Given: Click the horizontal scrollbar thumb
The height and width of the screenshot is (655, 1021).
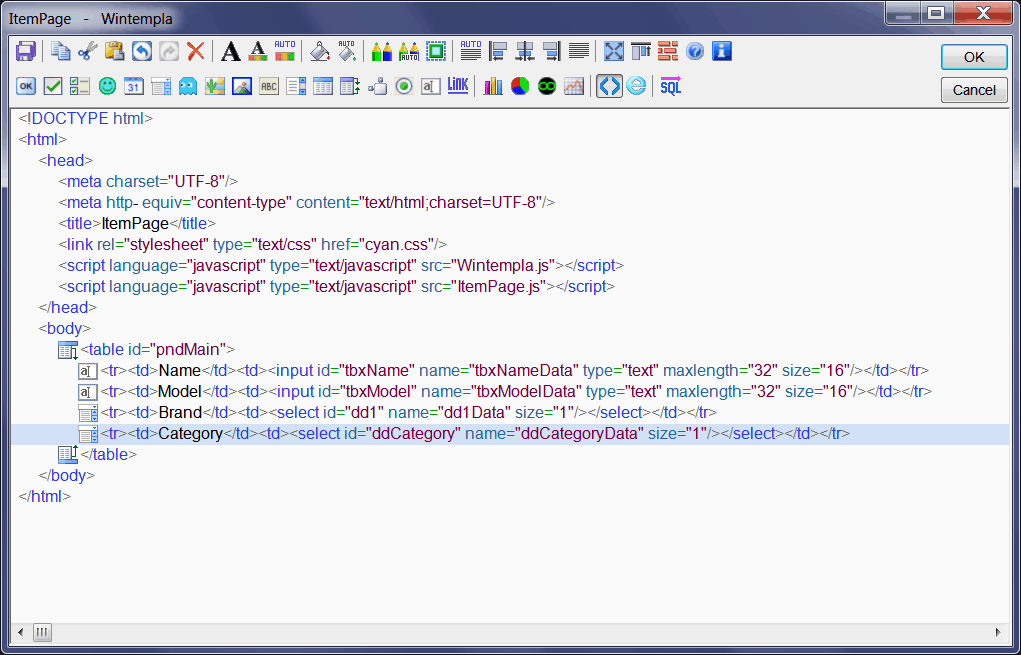Looking at the screenshot, I should (42, 632).
